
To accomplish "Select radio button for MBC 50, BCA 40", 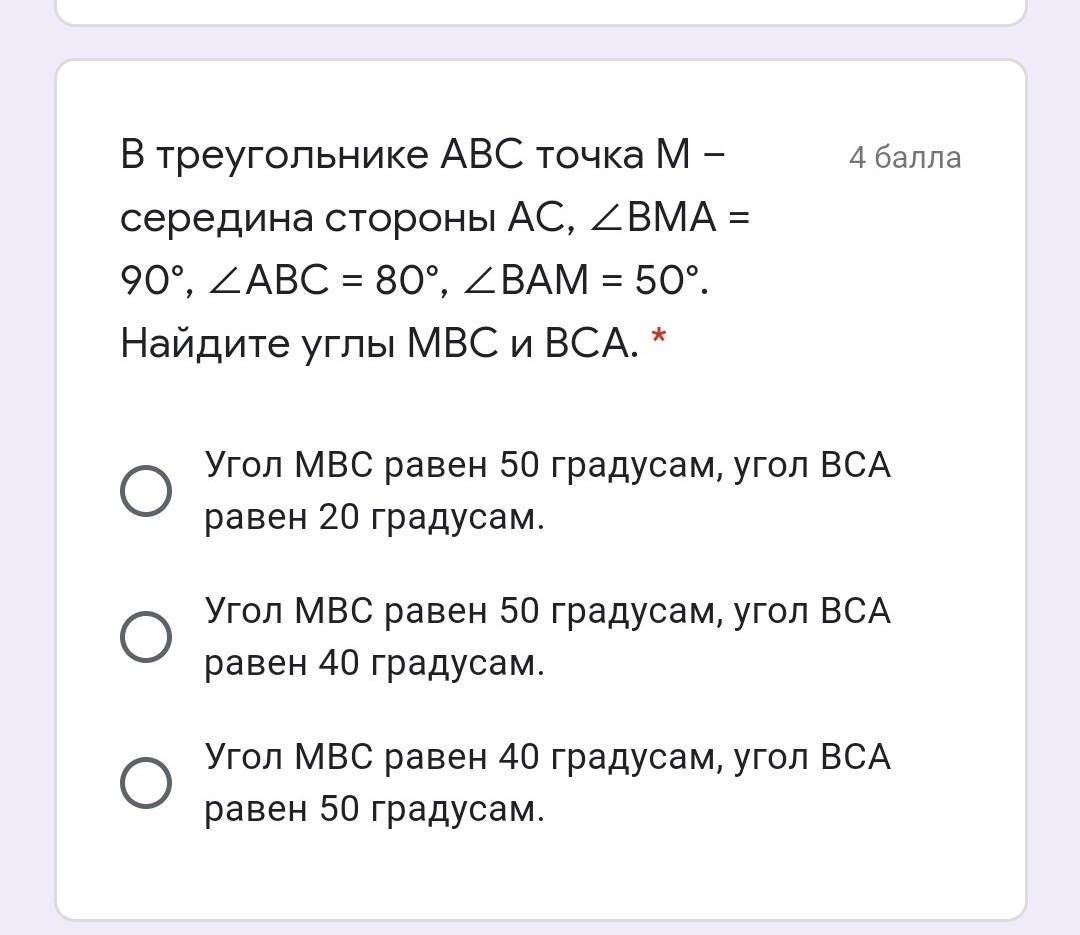I will click(x=145, y=637).
